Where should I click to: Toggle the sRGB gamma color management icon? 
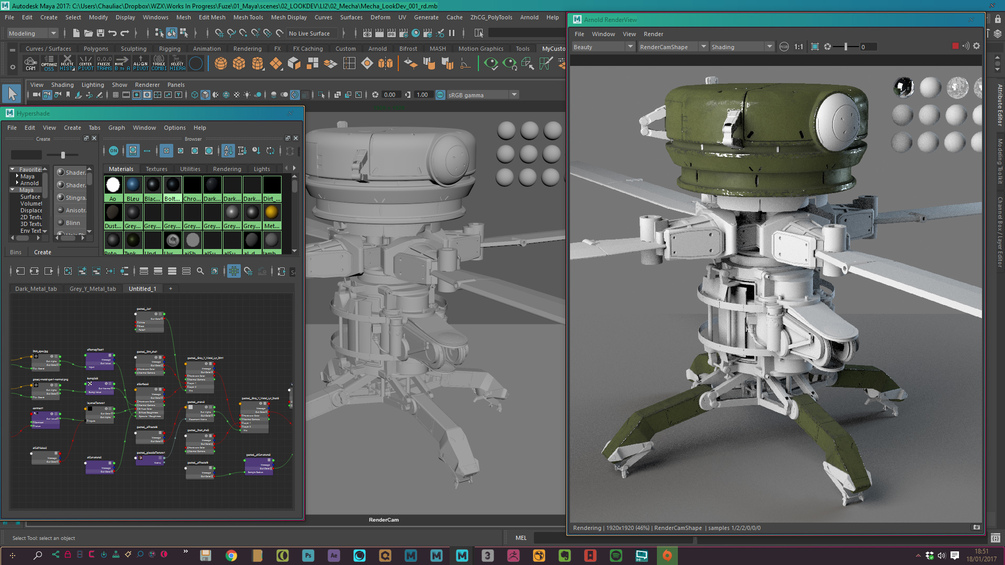[x=440, y=94]
